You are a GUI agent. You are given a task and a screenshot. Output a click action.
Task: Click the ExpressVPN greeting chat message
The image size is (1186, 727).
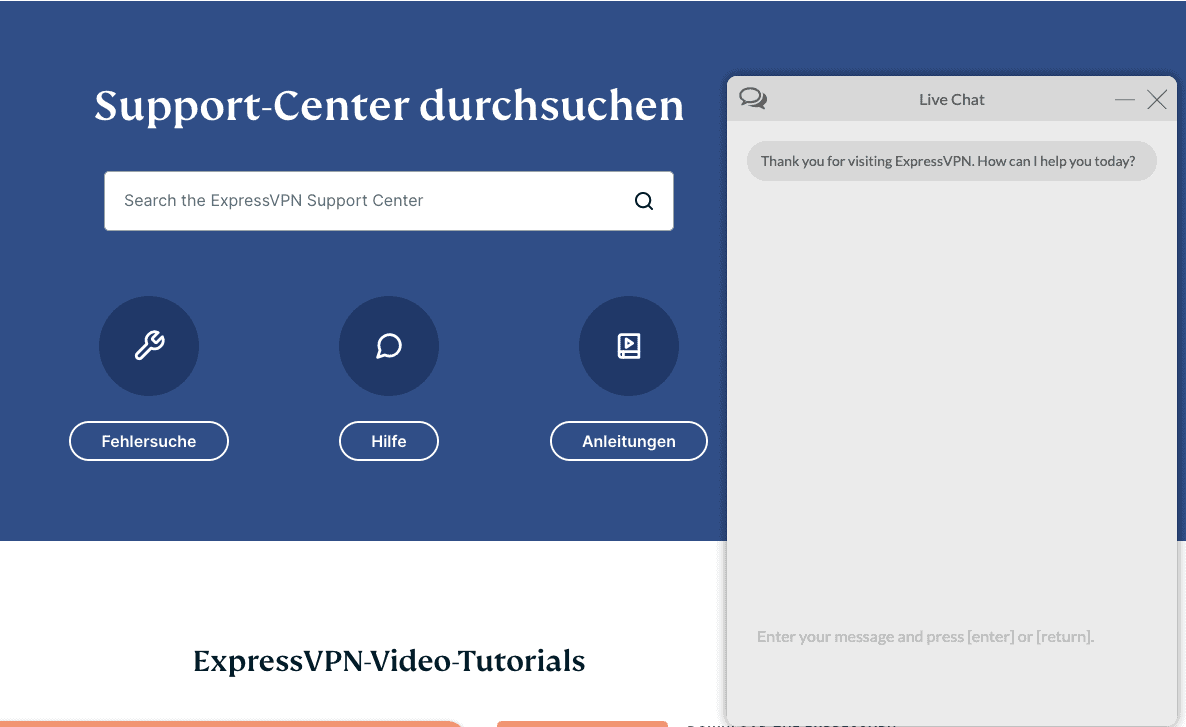tap(952, 161)
